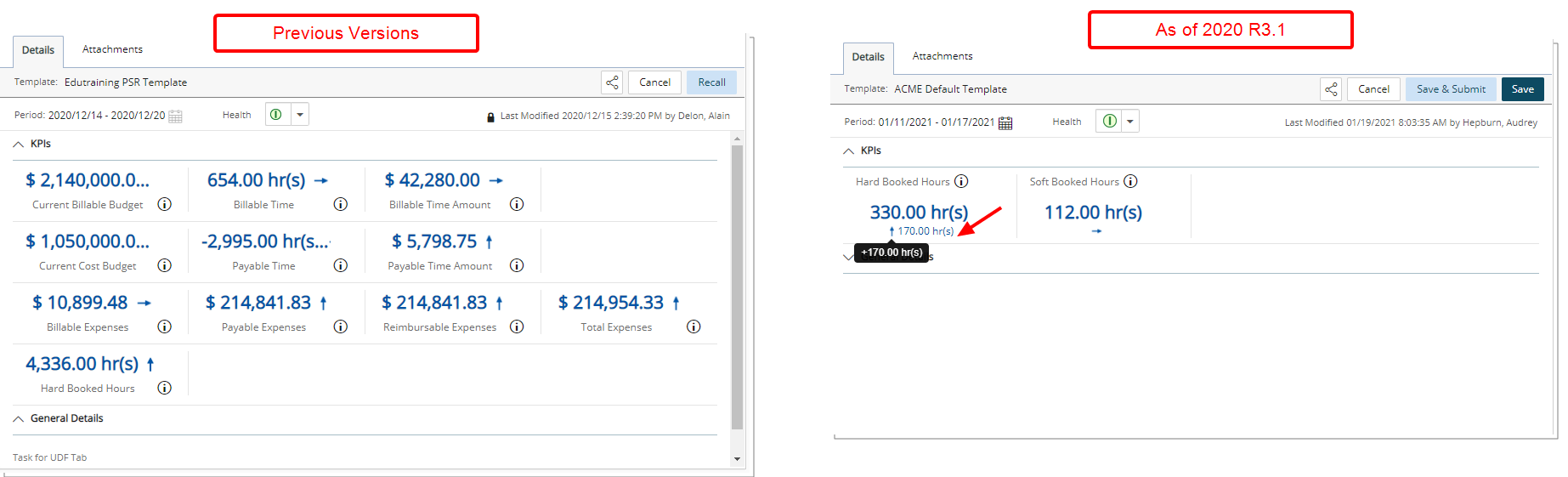Select Details tab in left panel
Viewport: 1568px width, 477px height.
(38, 51)
